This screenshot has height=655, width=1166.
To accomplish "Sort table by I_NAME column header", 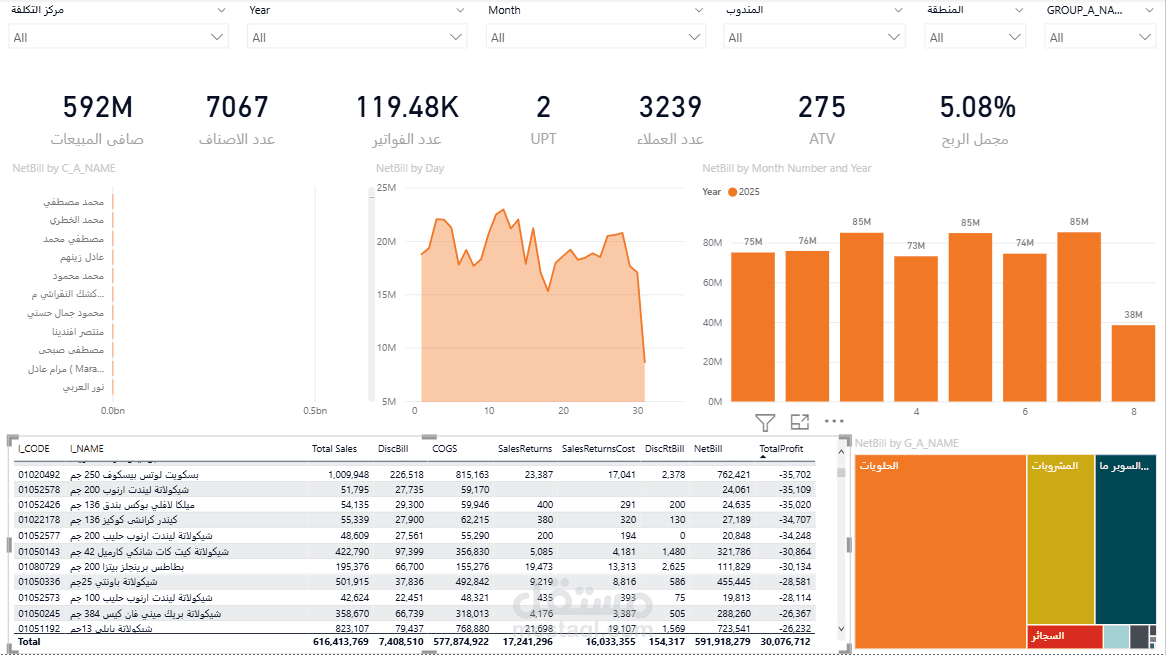I will [87, 449].
